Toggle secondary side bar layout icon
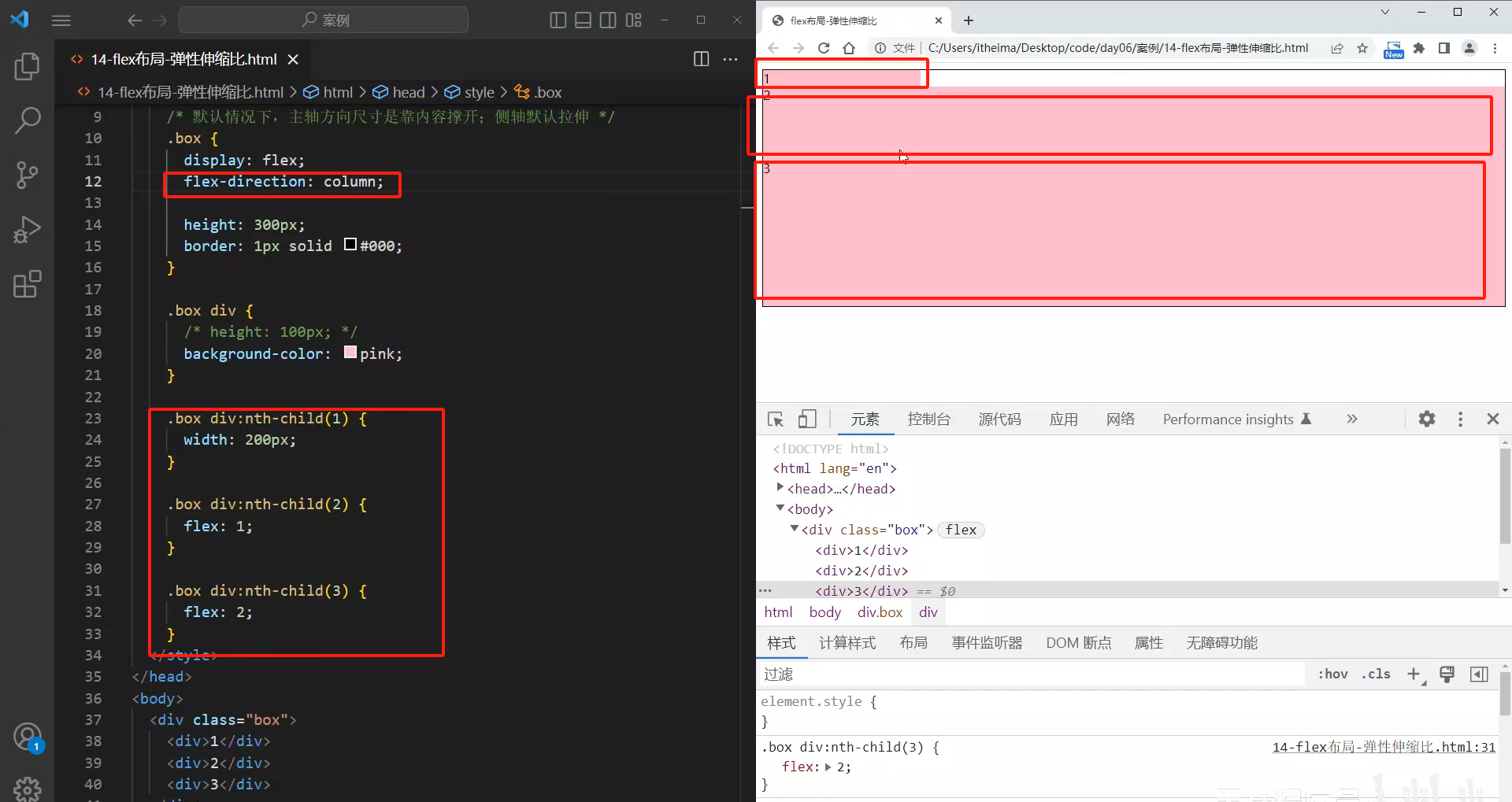This screenshot has height=802, width=1512. pyautogui.click(x=608, y=20)
